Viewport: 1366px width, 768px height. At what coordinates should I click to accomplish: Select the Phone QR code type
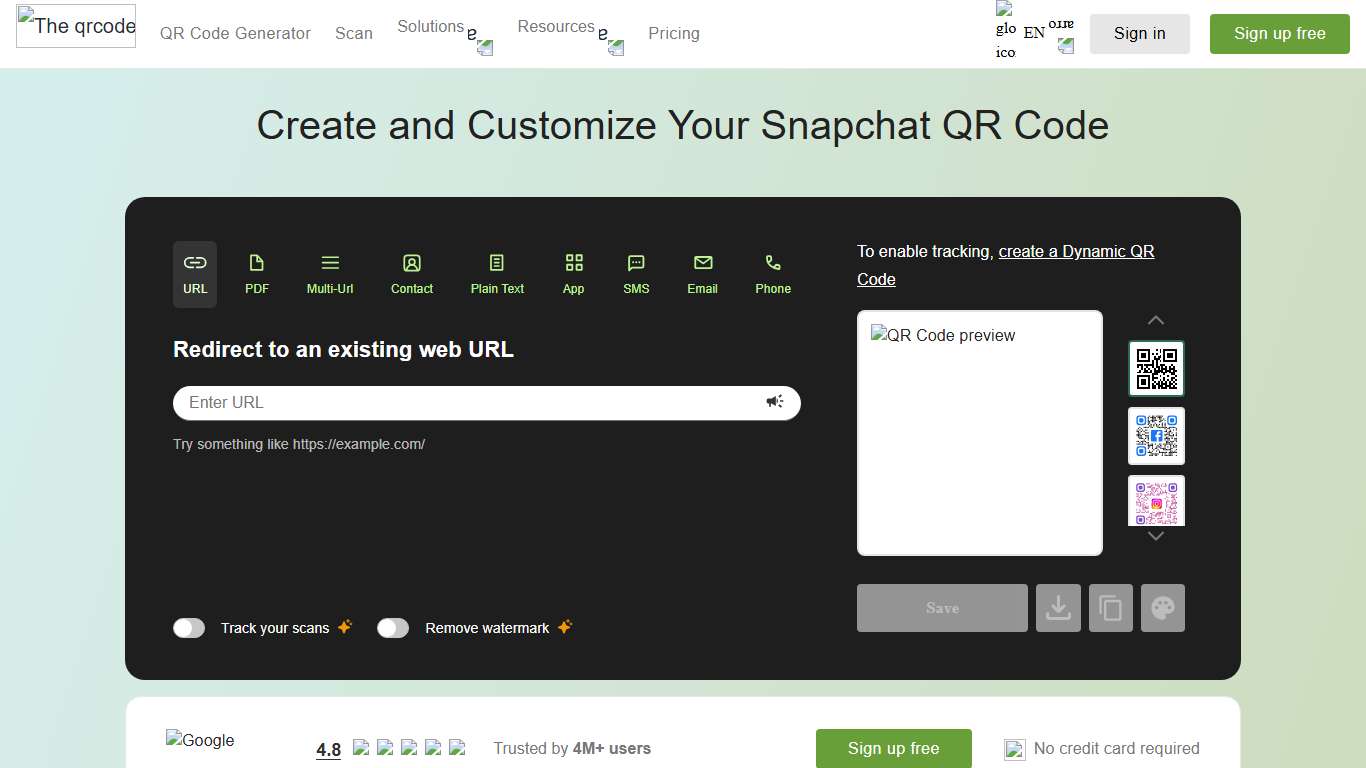(x=772, y=273)
